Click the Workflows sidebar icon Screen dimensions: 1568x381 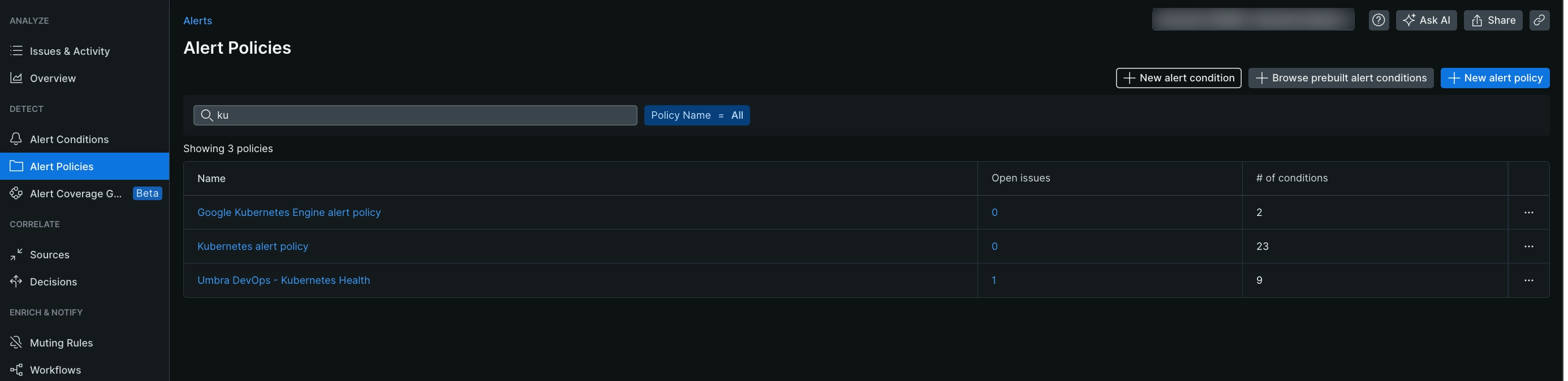click(16, 370)
